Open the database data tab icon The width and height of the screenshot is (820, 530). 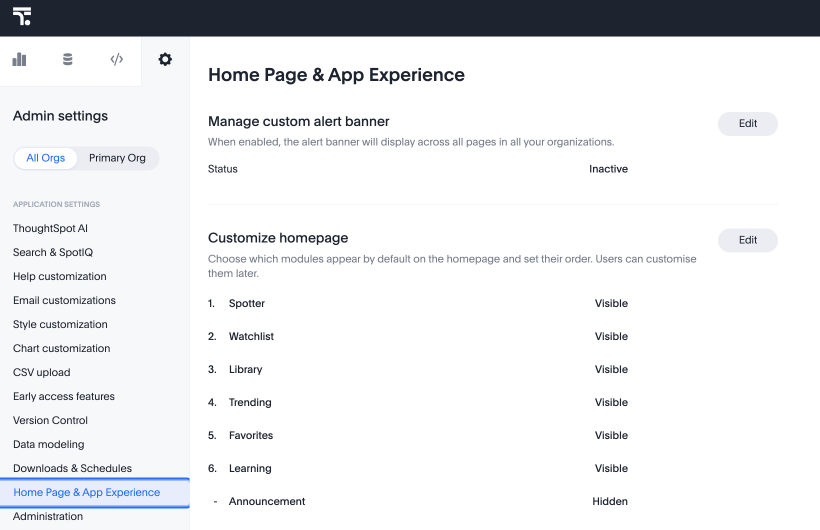click(67, 59)
